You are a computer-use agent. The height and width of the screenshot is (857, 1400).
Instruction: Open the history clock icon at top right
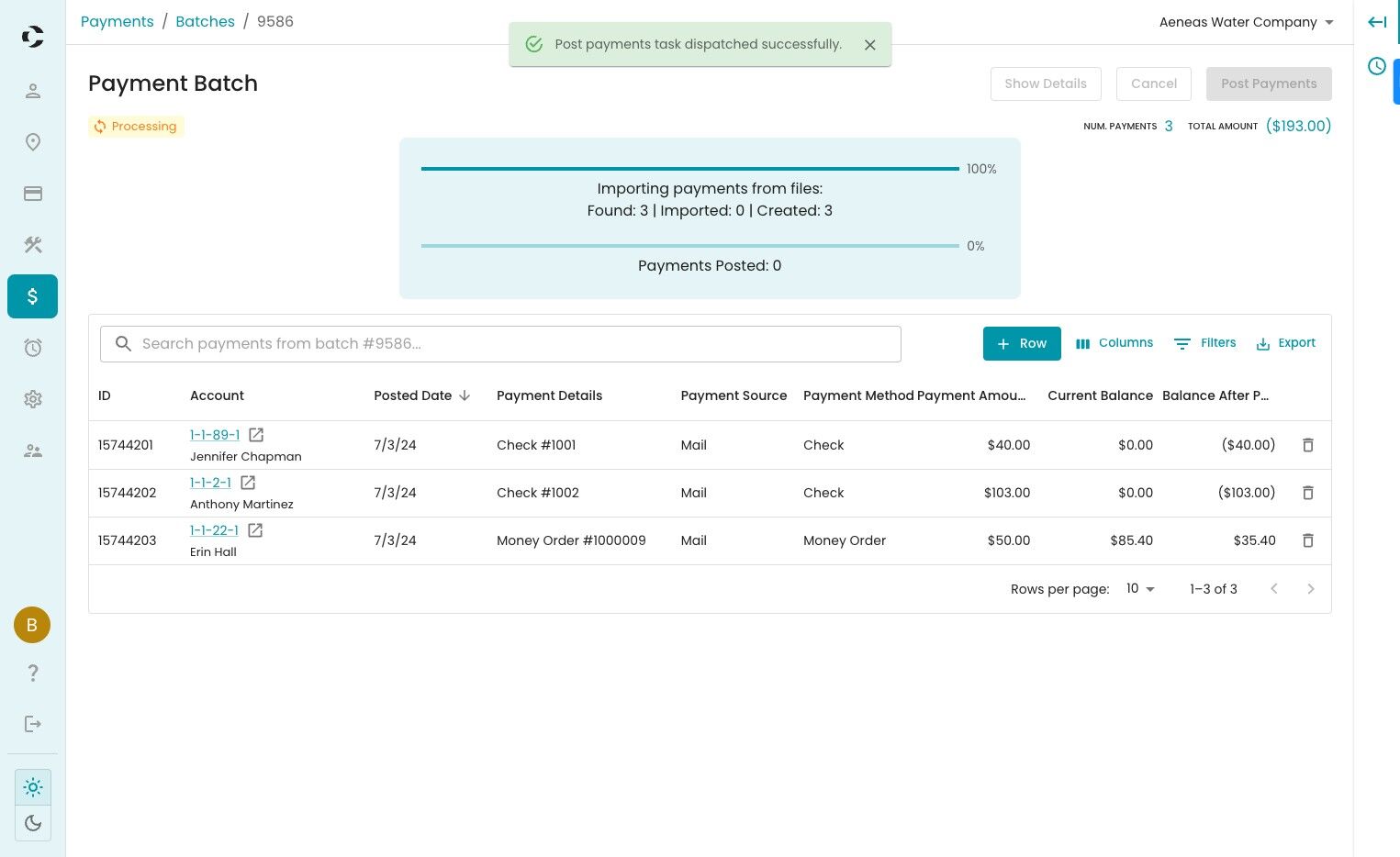coord(1377,66)
